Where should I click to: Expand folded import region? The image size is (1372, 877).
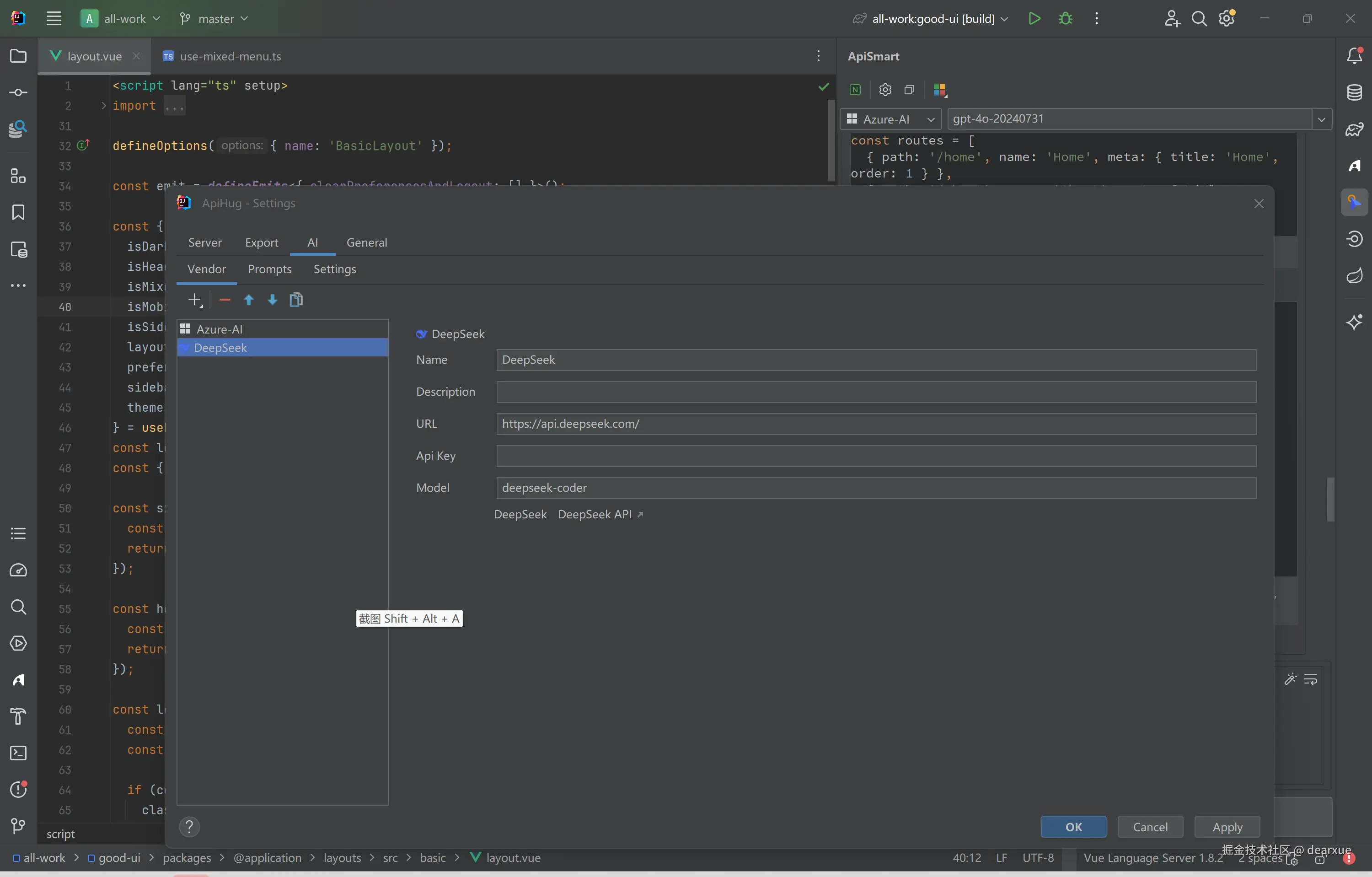click(x=104, y=105)
